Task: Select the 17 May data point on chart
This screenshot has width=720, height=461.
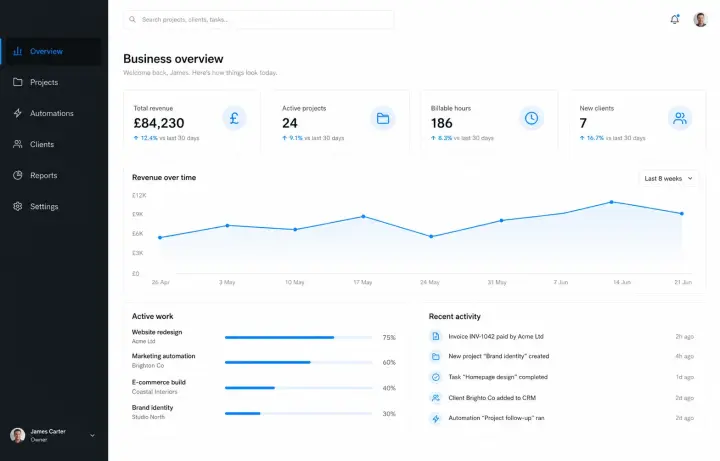Action: point(363,216)
